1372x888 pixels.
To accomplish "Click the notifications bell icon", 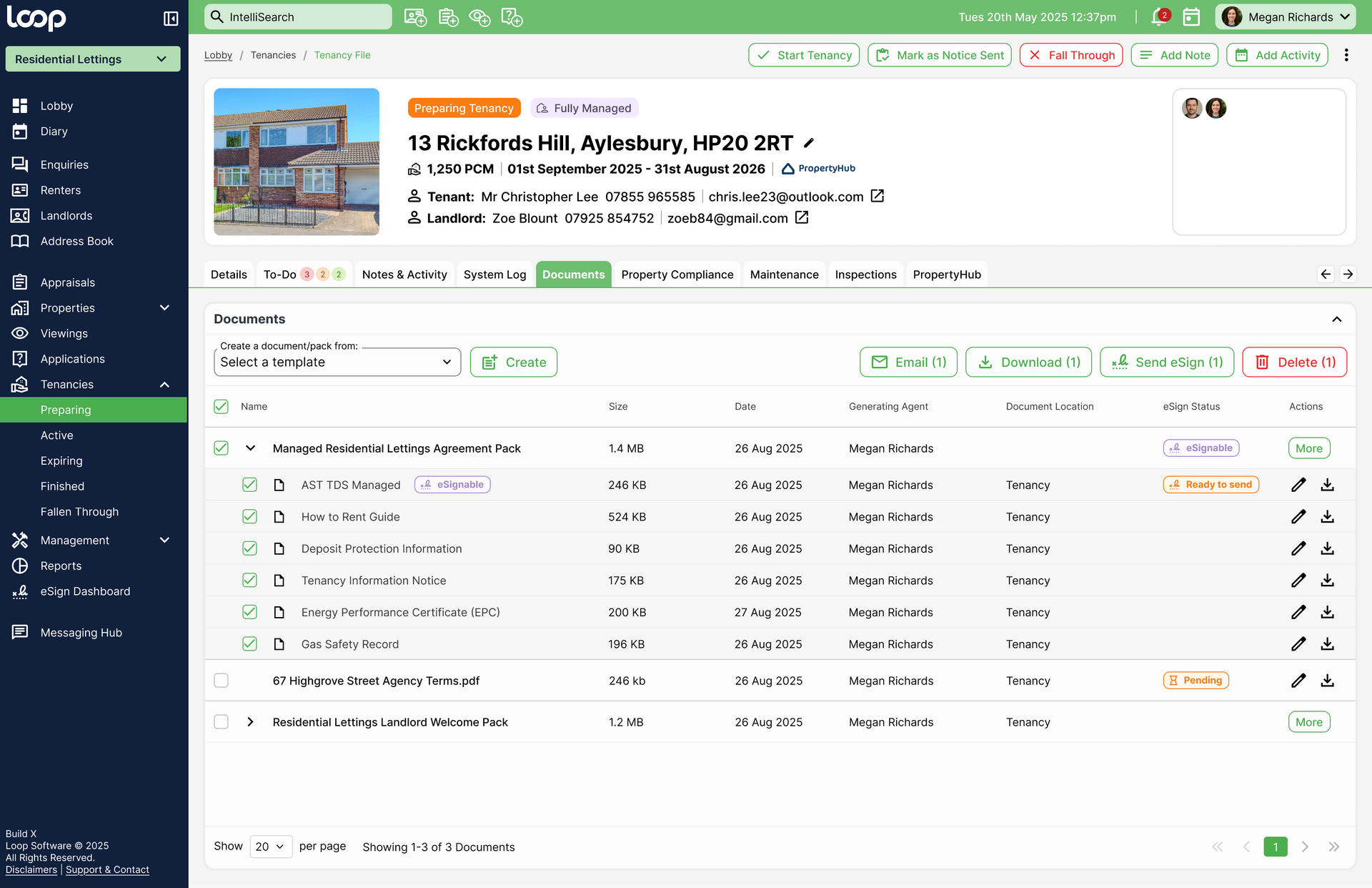I will tap(1159, 17).
